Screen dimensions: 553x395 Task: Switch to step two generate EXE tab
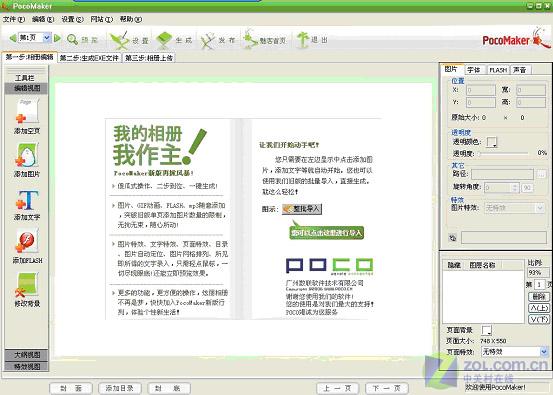tap(89, 58)
